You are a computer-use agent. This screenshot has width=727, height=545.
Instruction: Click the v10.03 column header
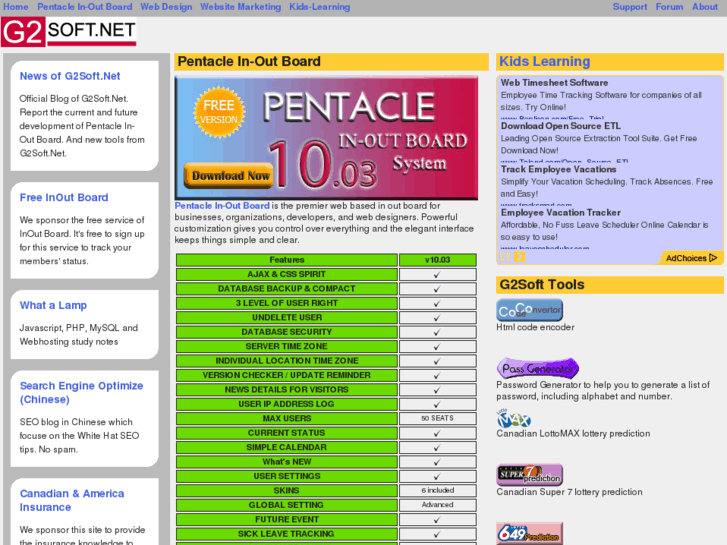pos(438,260)
